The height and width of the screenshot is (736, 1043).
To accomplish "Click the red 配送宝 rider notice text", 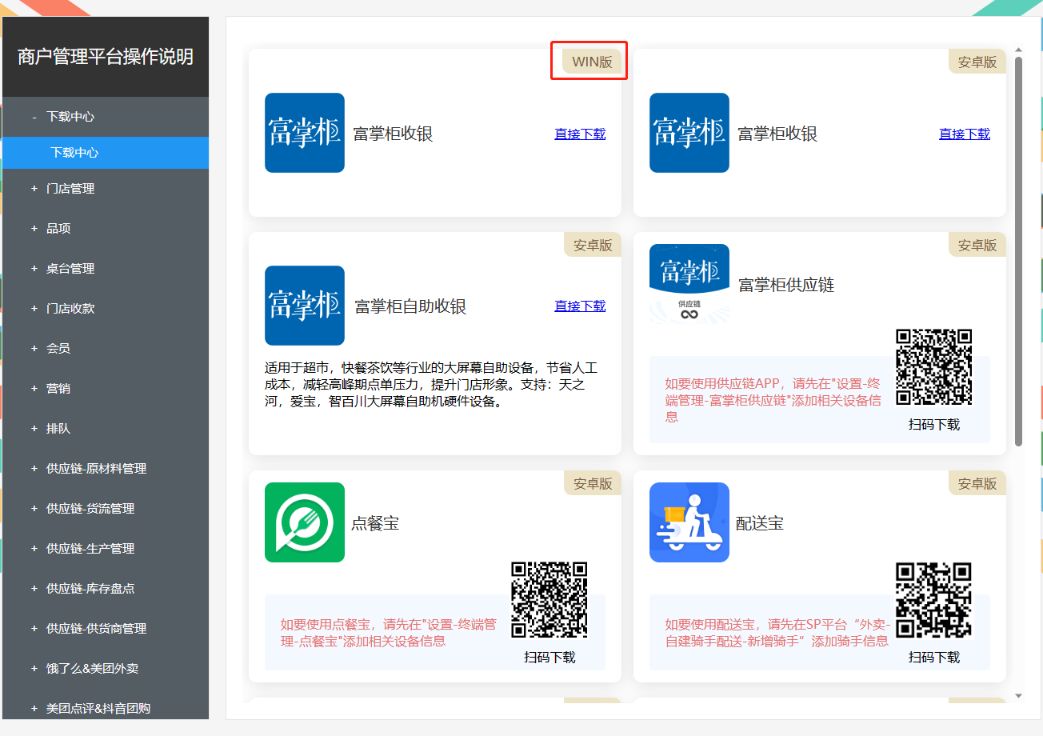I will tap(777, 632).
